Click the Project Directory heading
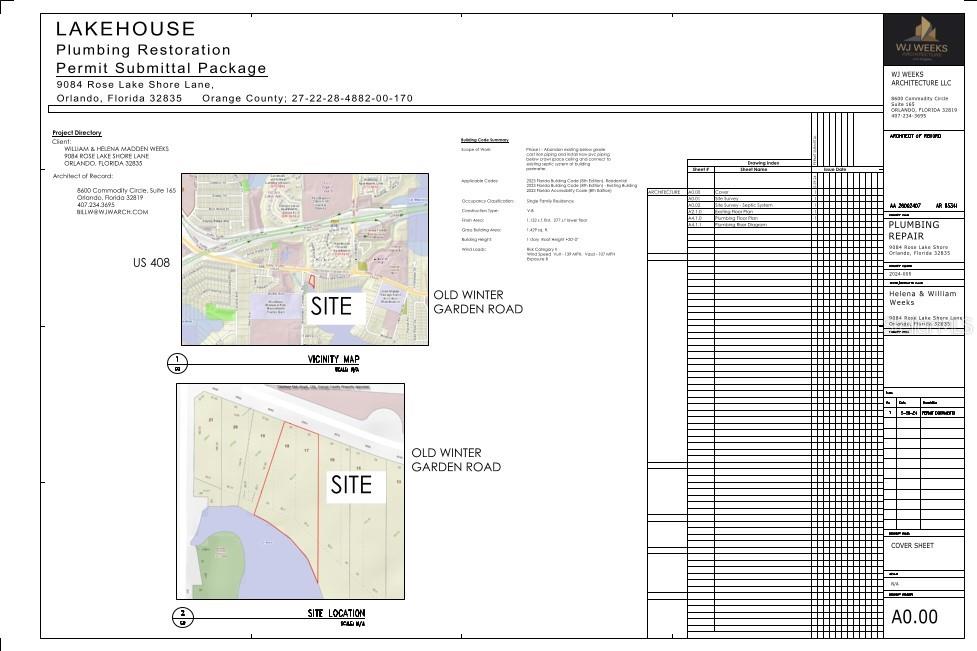 point(77,133)
